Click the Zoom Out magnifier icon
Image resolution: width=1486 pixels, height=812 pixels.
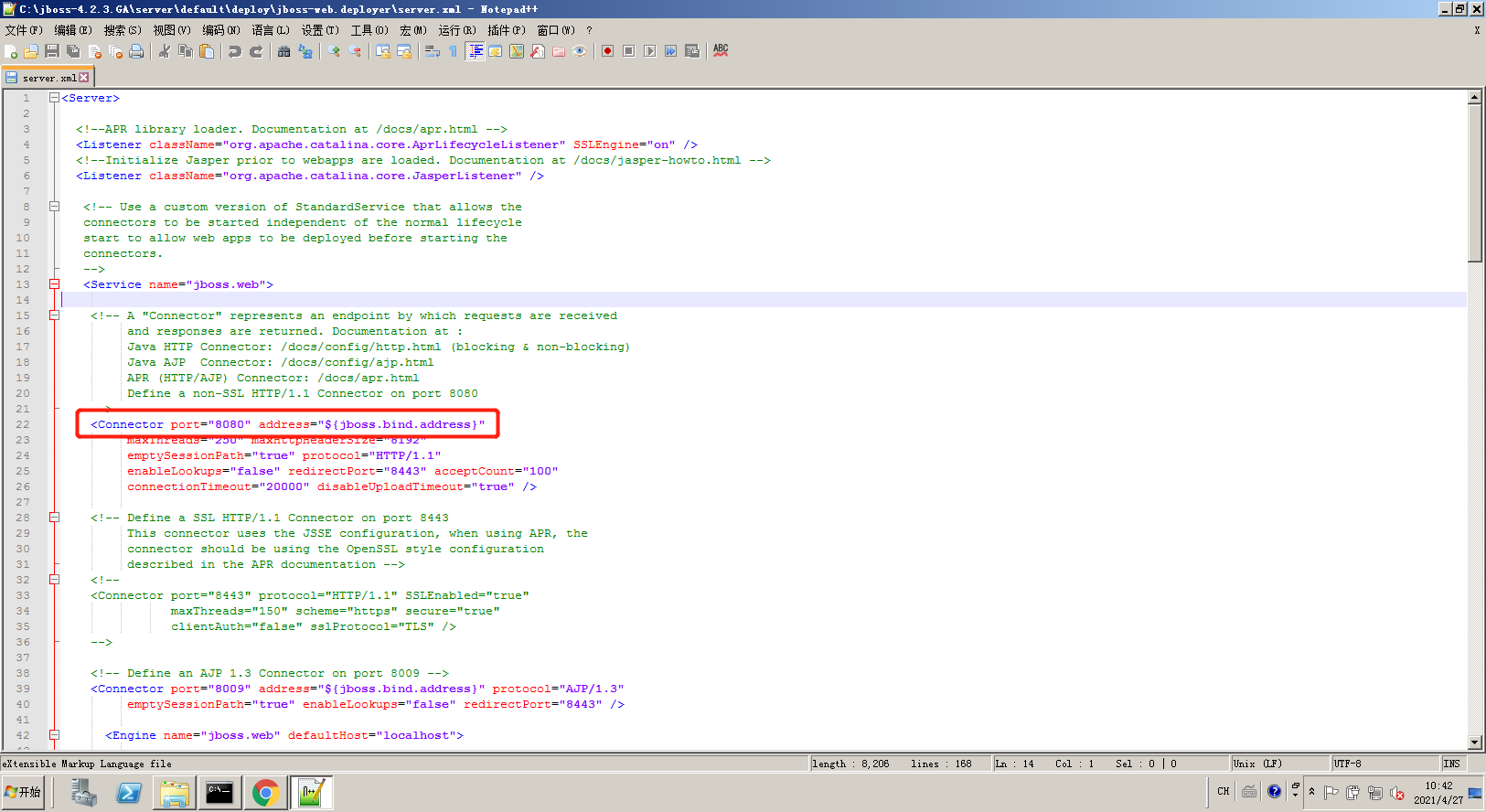[x=355, y=51]
